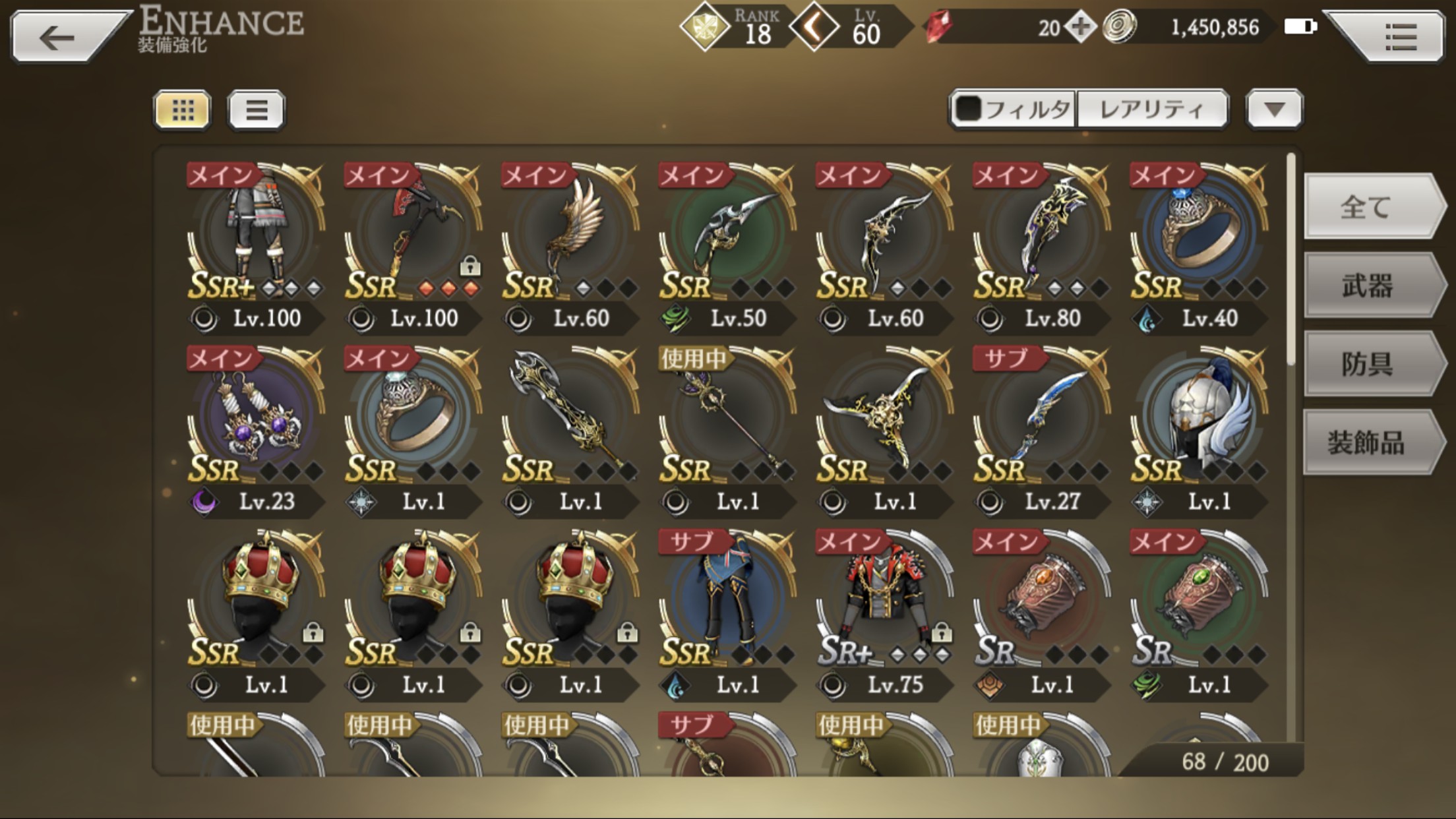Tap the Rank 18 badge

coord(733,28)
